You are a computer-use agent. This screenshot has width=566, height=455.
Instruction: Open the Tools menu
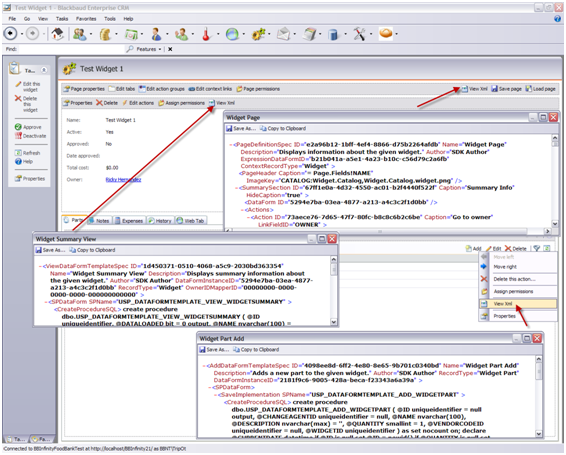(x=110, y=19)
